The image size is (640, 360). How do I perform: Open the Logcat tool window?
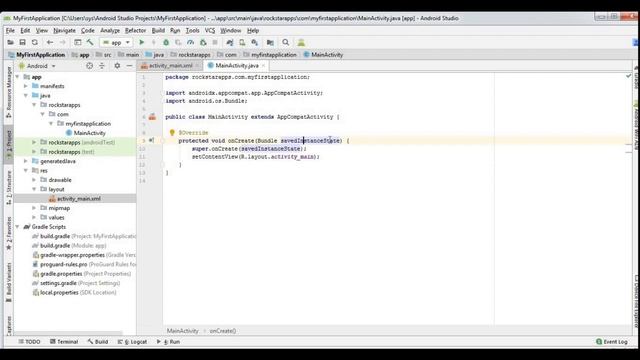(132, 342)
